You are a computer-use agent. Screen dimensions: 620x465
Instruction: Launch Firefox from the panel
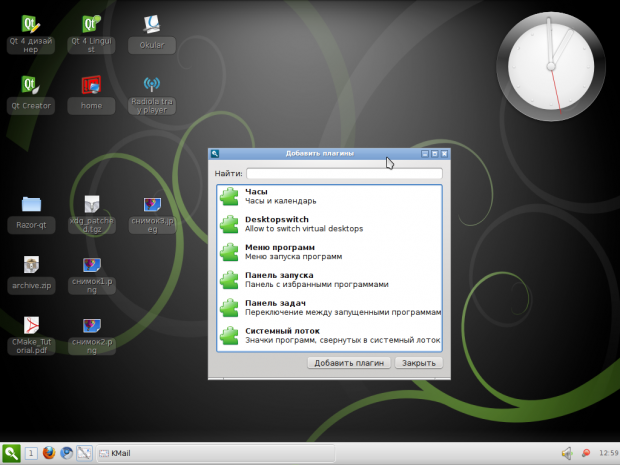[49, 453]
